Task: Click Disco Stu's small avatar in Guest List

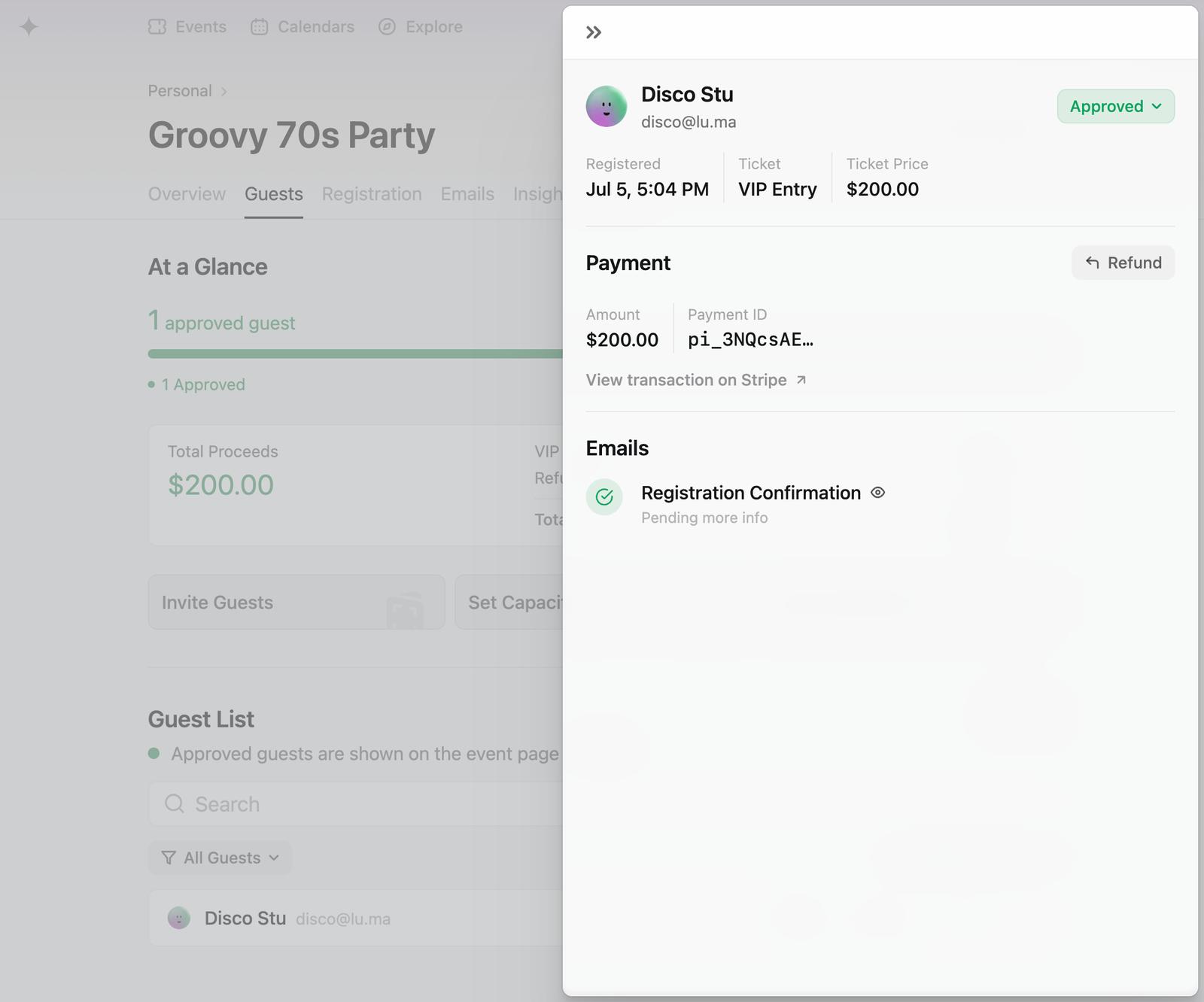Action: point(179,918)
